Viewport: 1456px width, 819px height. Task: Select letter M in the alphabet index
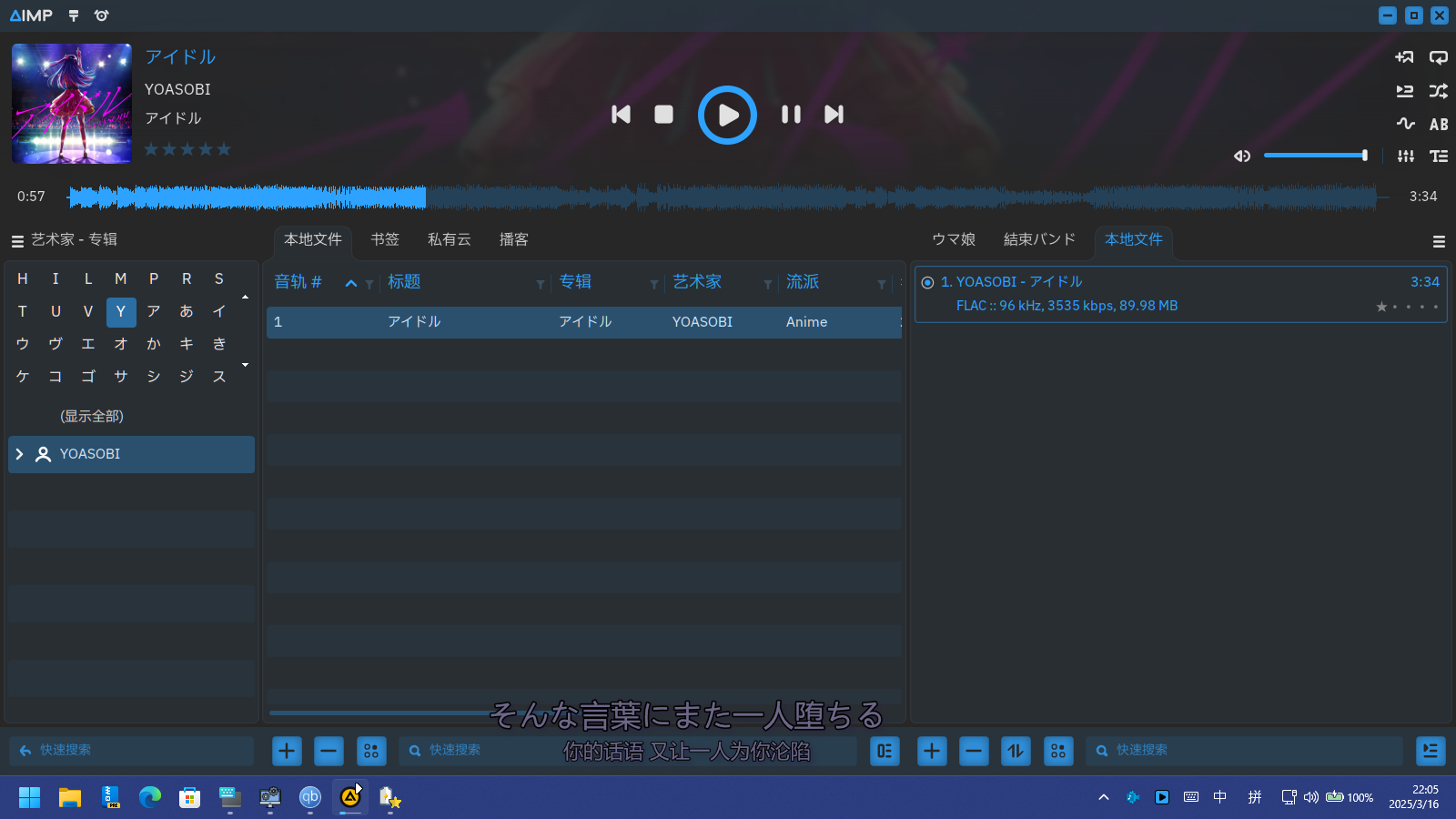pos(121,279)
